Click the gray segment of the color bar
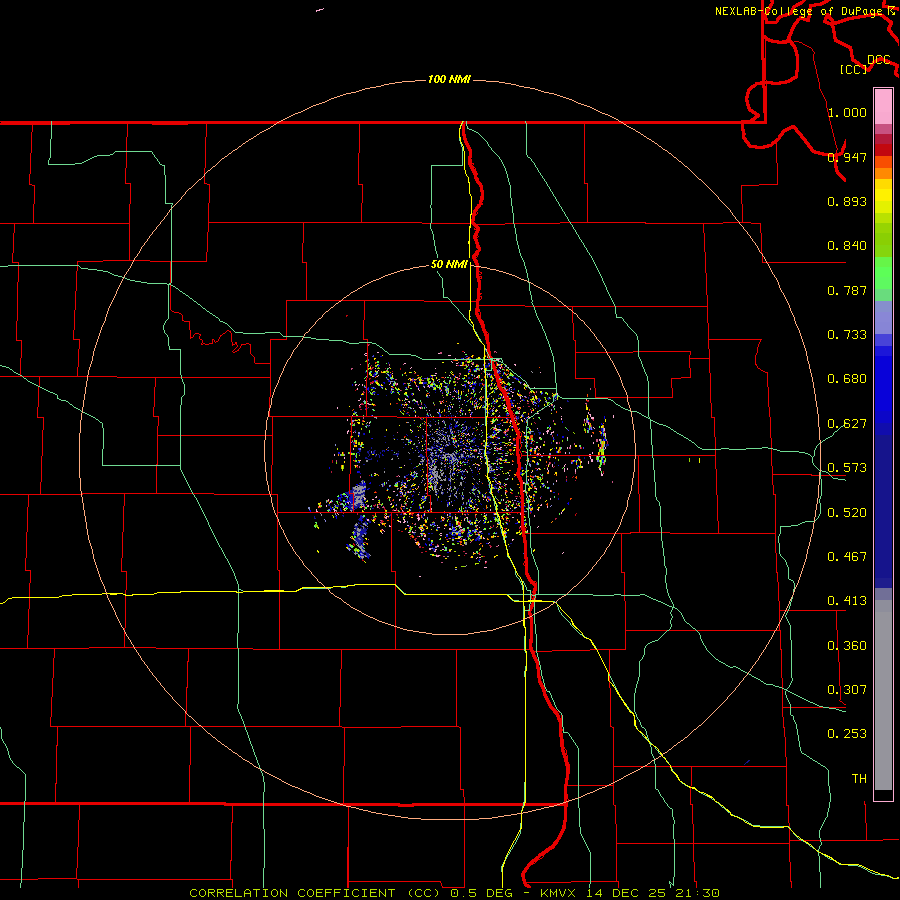Viewport: 900px width, 900px height. 883,695
